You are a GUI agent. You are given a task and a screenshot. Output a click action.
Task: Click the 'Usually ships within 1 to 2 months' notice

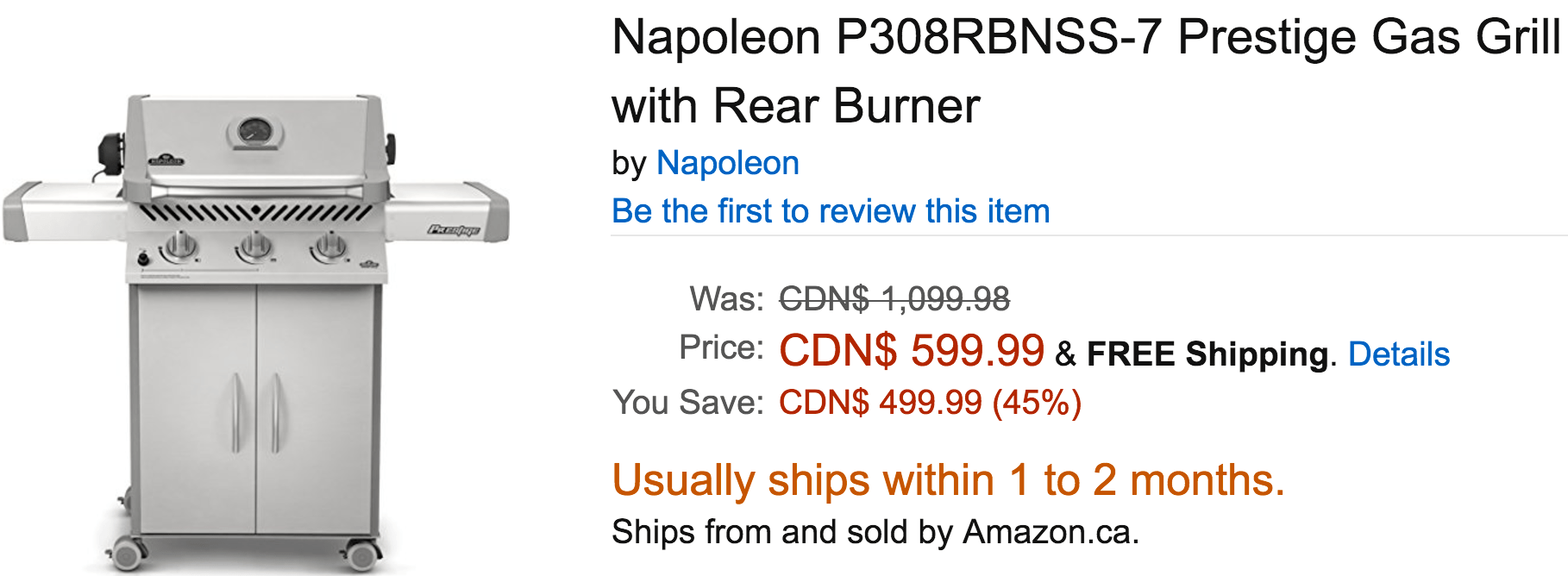click(x=949, y=480)
